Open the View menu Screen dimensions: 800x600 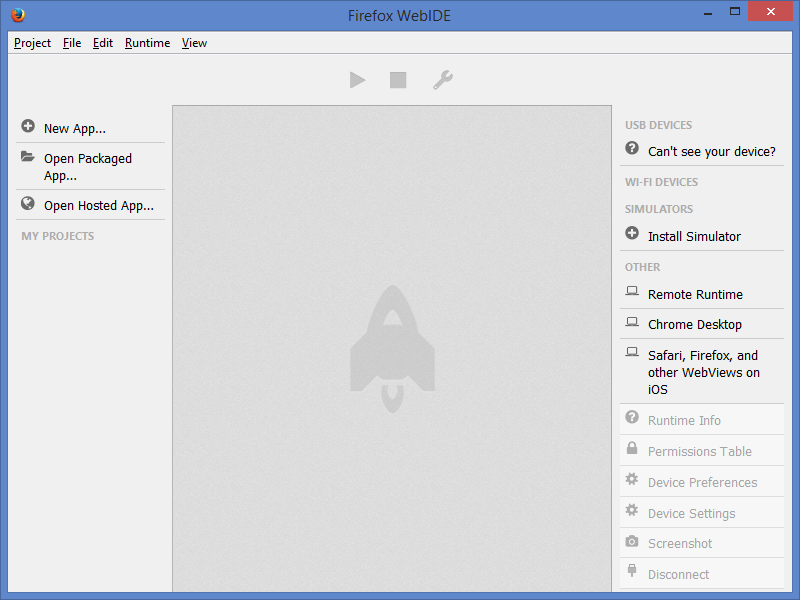pyautogui.click(x=194, y=43)
